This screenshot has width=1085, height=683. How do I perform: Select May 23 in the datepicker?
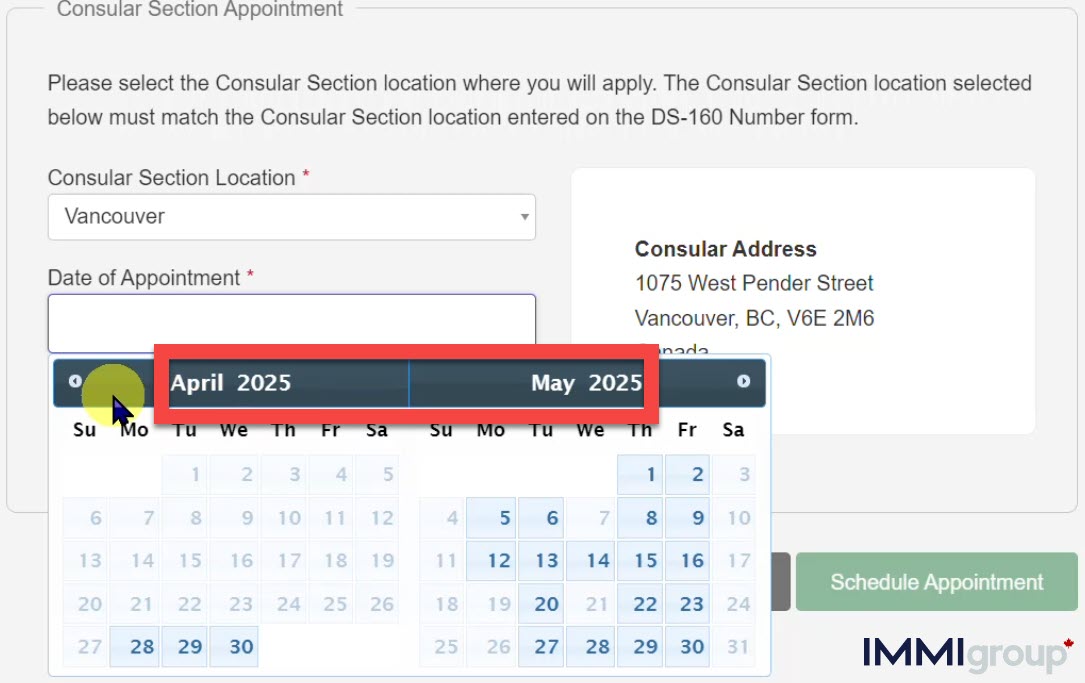click(x=688, y=604)
